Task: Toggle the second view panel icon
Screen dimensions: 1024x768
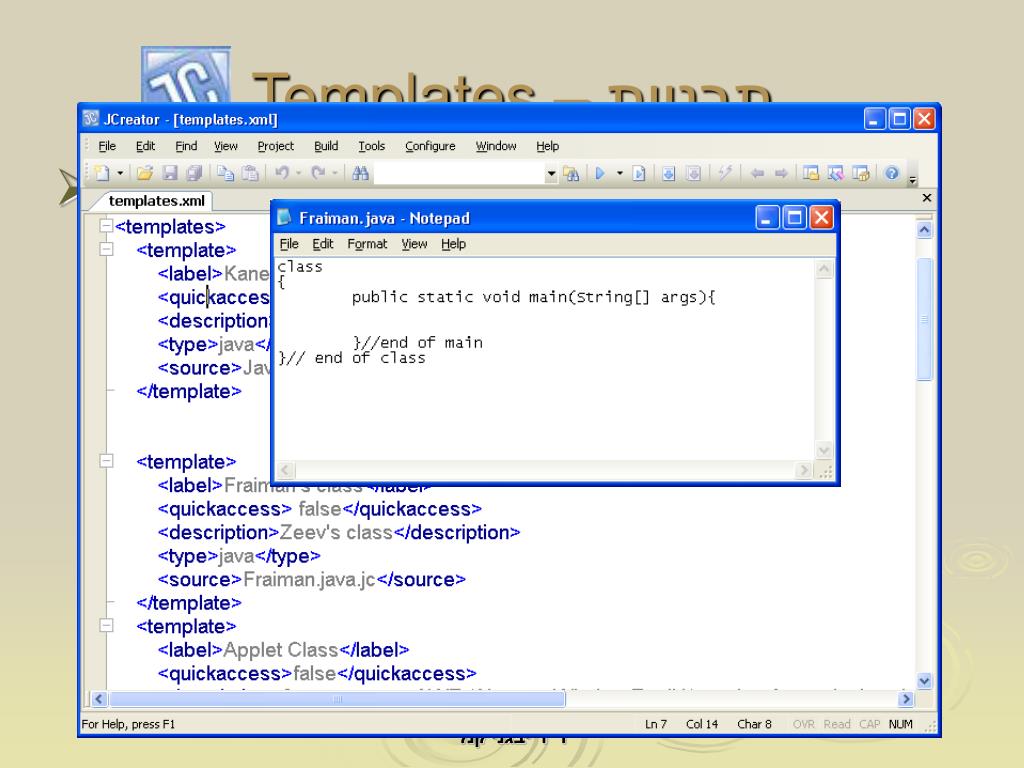Action: [x=836, y=173]
